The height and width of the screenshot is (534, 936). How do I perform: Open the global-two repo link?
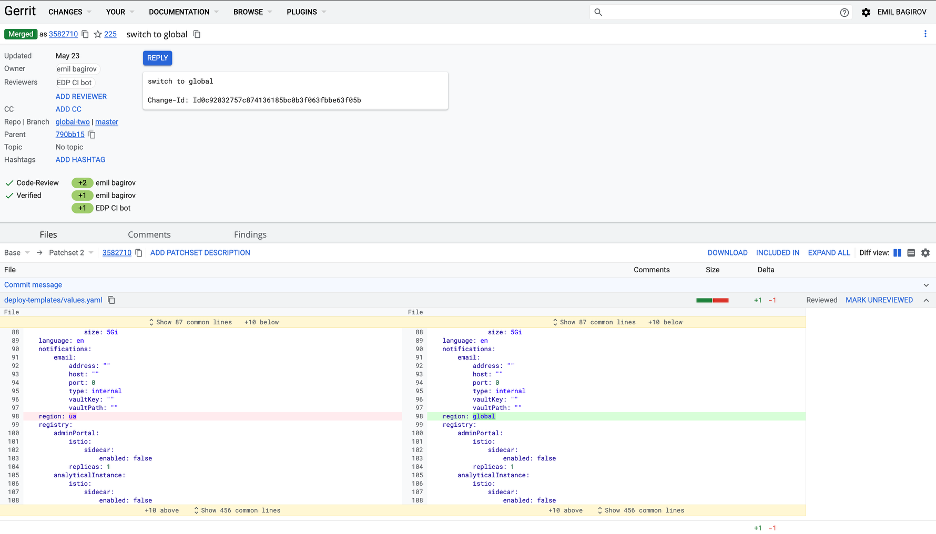tap(73, 122)
